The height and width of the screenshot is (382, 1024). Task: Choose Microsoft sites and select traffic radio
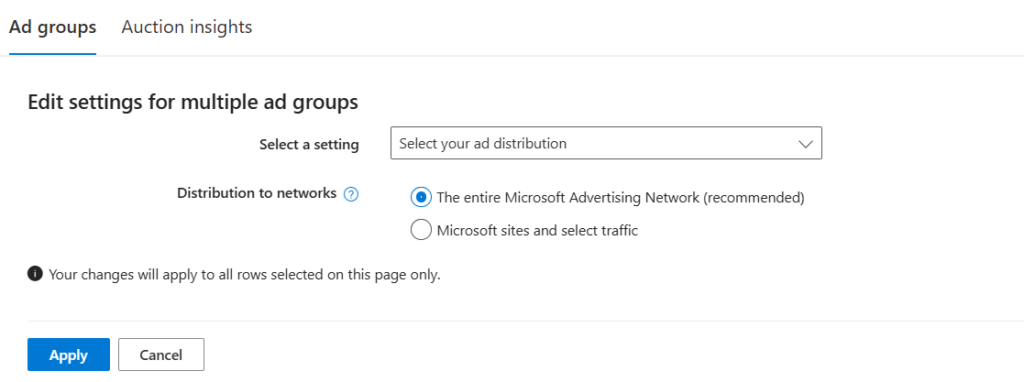tap(421, 230)
